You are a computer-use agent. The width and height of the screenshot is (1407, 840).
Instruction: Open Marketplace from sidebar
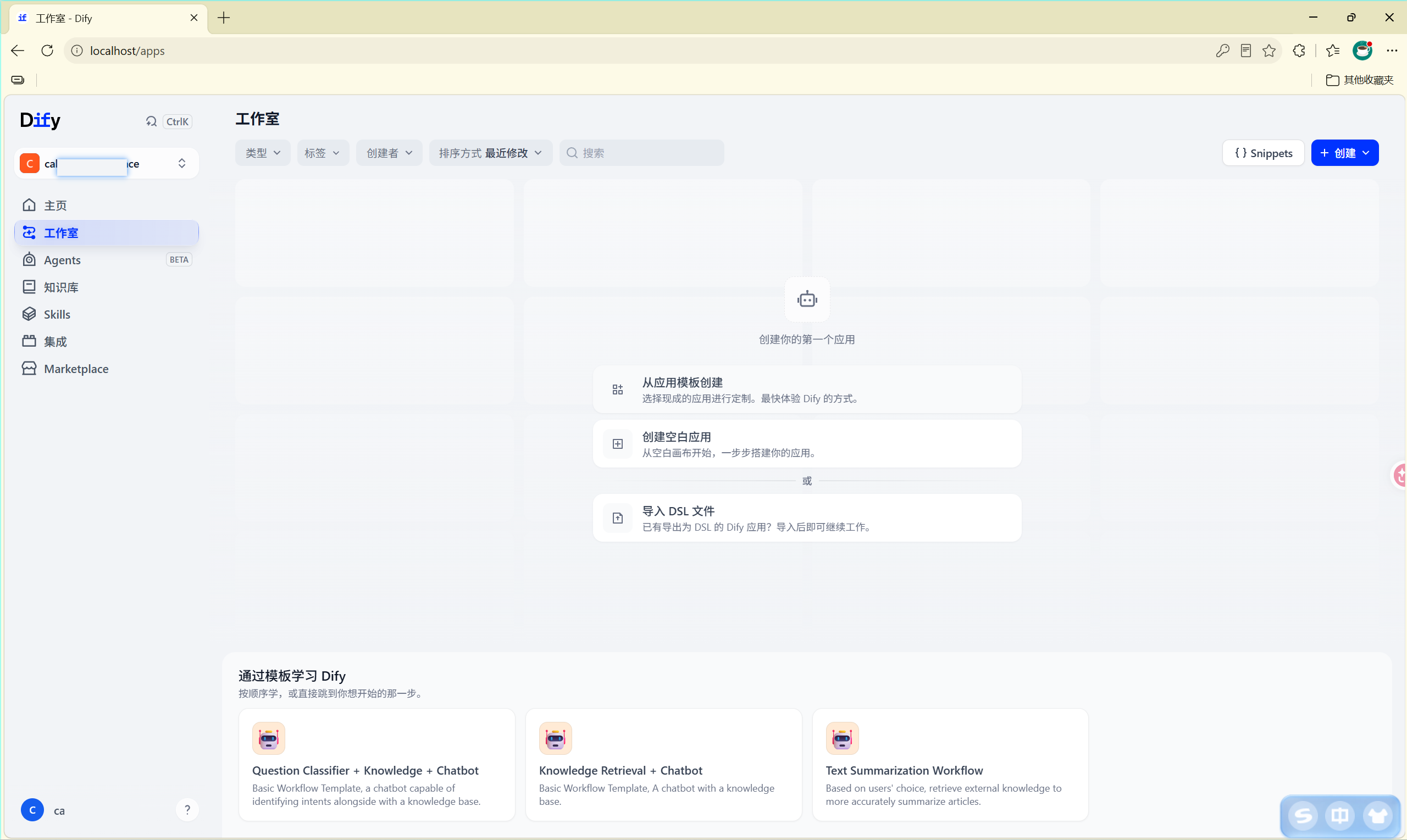(x=107, y=369)
